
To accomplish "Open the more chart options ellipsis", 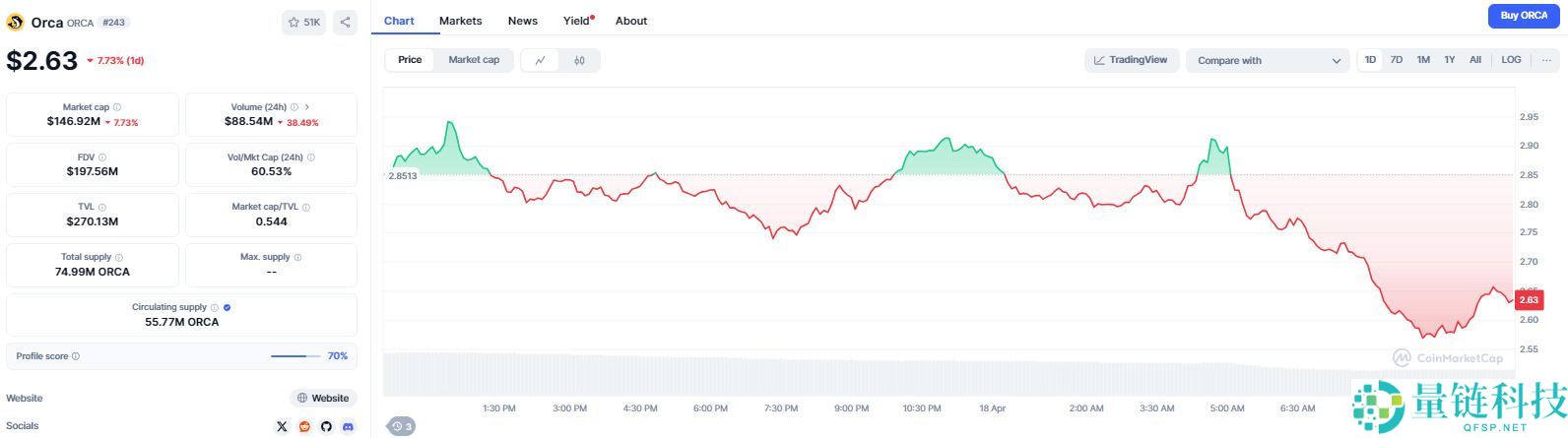I will [1546, 60].
